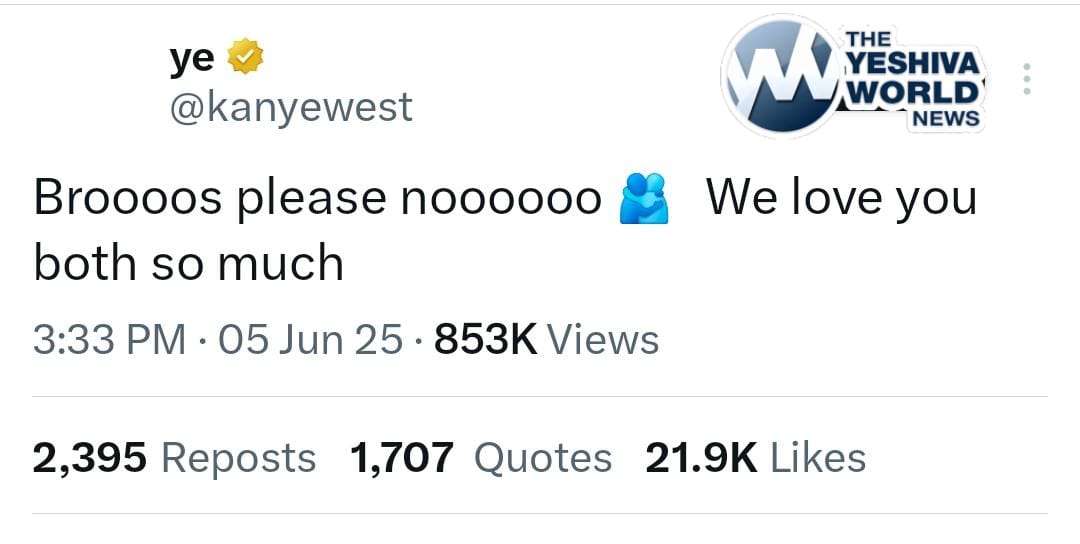The image size is (1080, 544).
Task: Click the 3:33 PM timestamp
Action: pos(110,340)
